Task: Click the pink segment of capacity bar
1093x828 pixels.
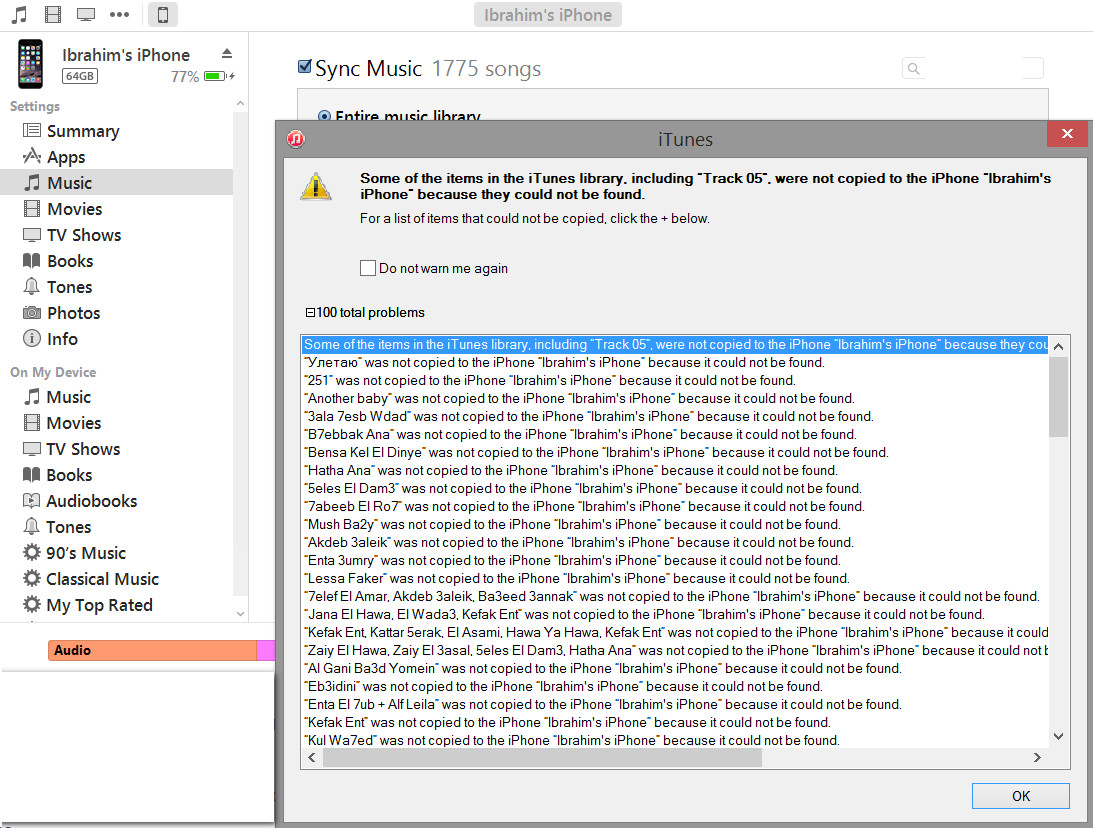Action: 266,650
